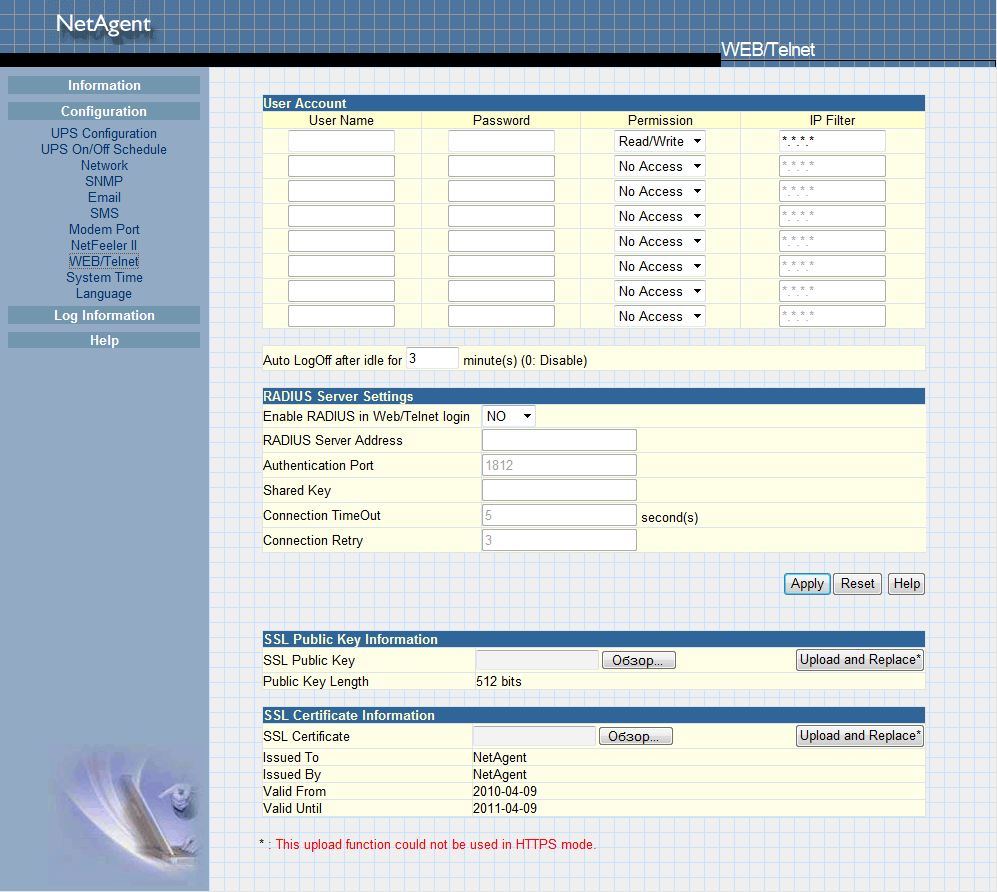Open the Information menu section
Viewport: 997px width, 892px height.
(104, 85)
